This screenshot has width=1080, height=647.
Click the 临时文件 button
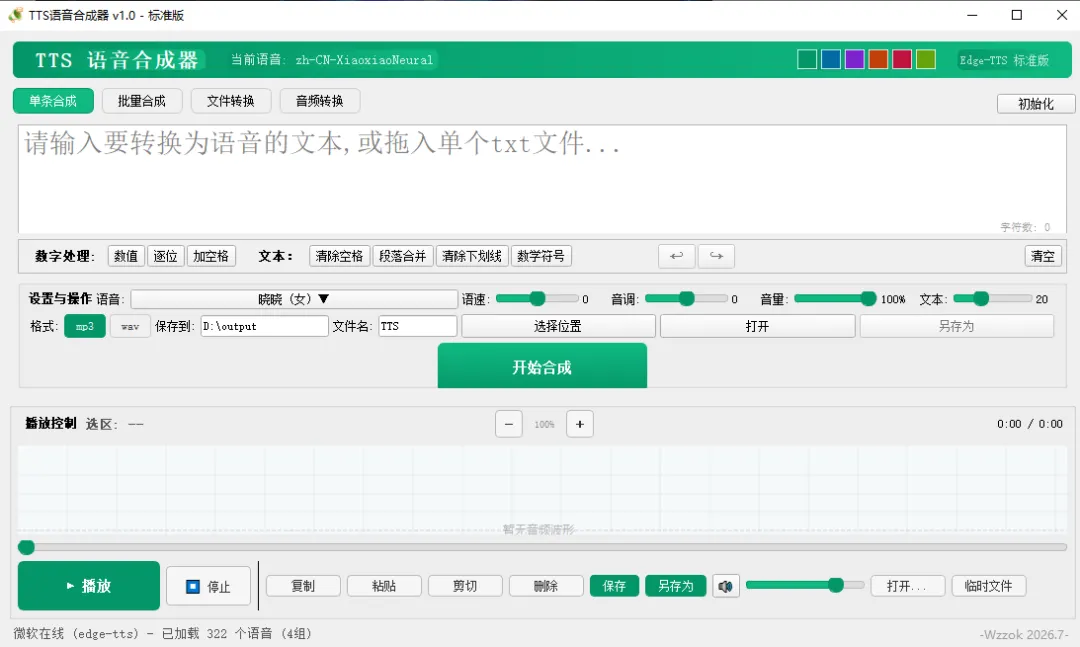[989, 586]
